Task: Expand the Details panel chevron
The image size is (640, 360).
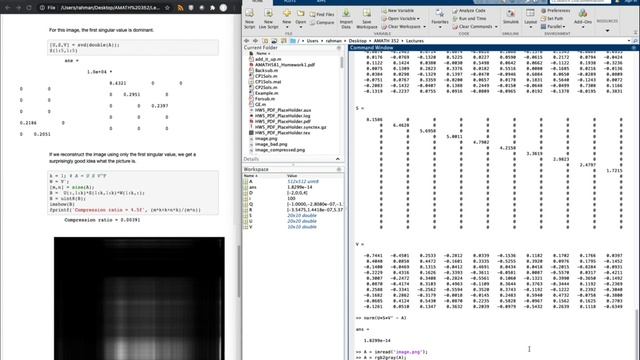Action: tap(338, 159)
